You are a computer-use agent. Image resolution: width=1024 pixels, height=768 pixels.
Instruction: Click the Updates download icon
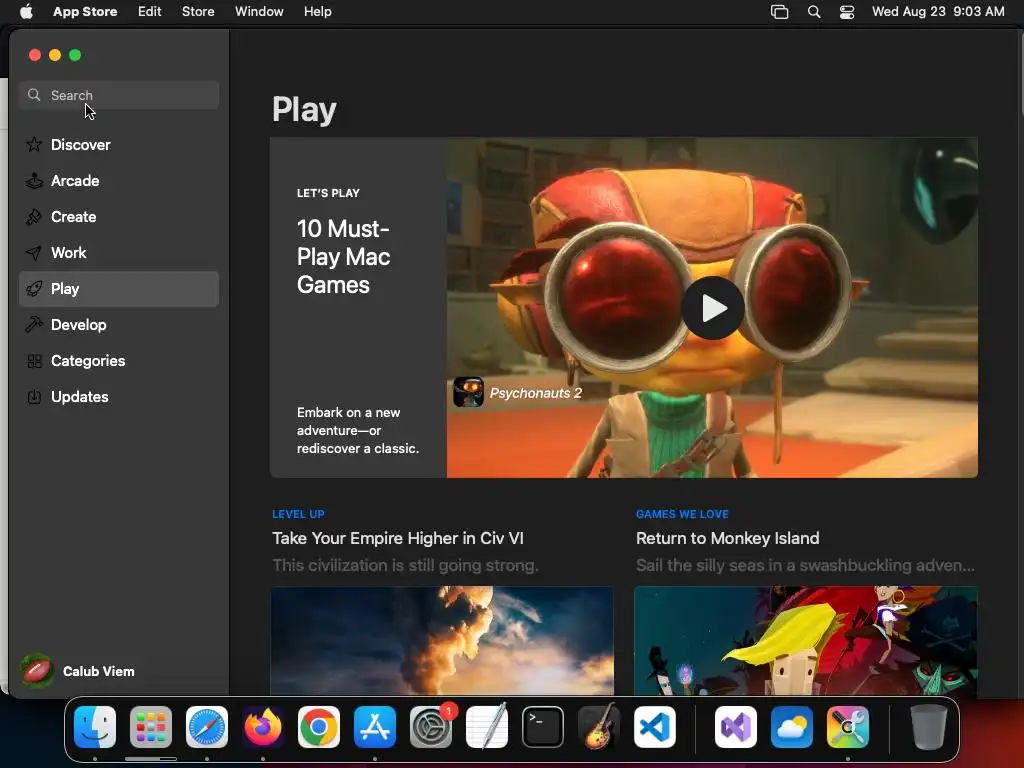(34, 396)
